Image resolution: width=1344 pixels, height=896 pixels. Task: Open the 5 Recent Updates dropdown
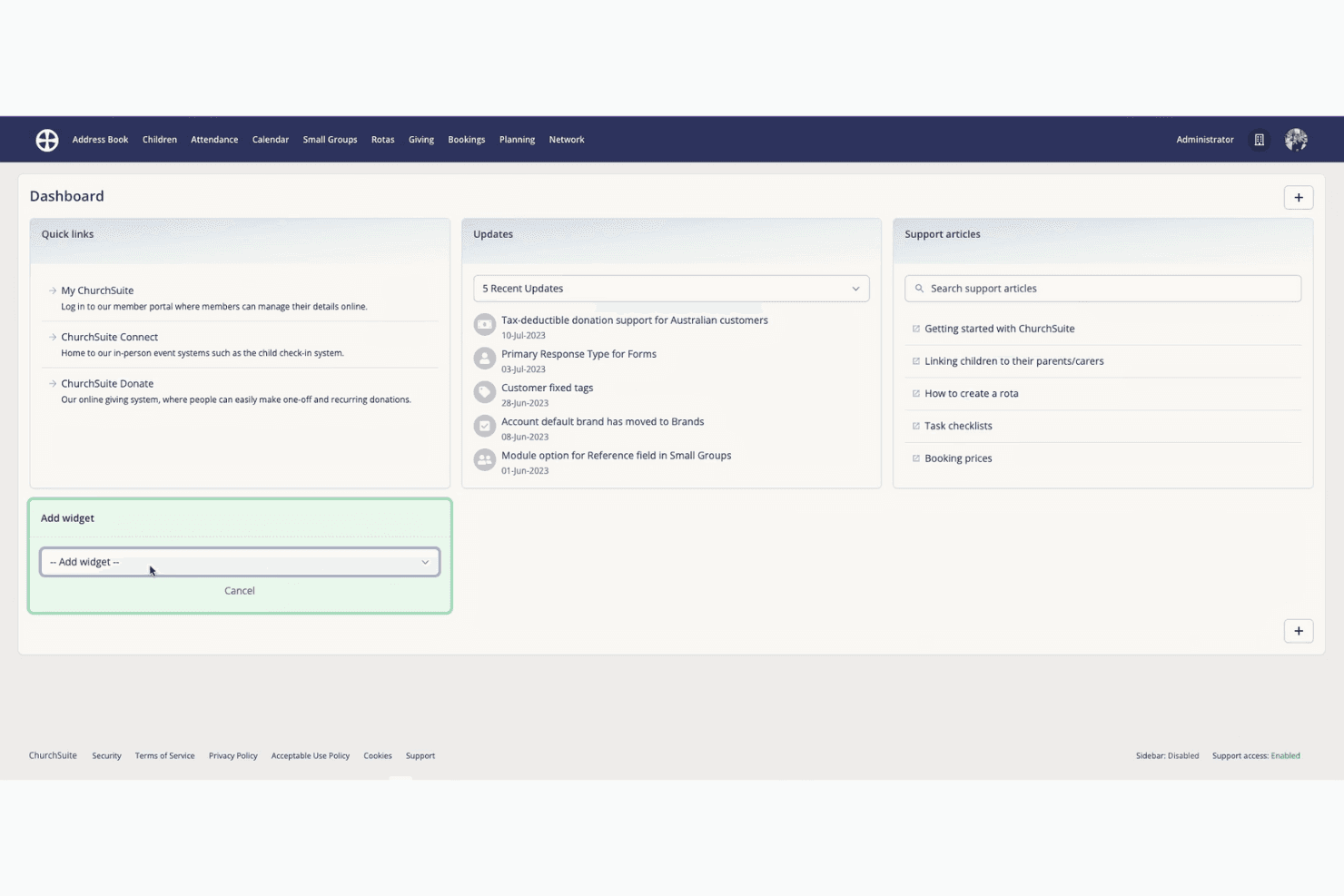pos(671,289)
